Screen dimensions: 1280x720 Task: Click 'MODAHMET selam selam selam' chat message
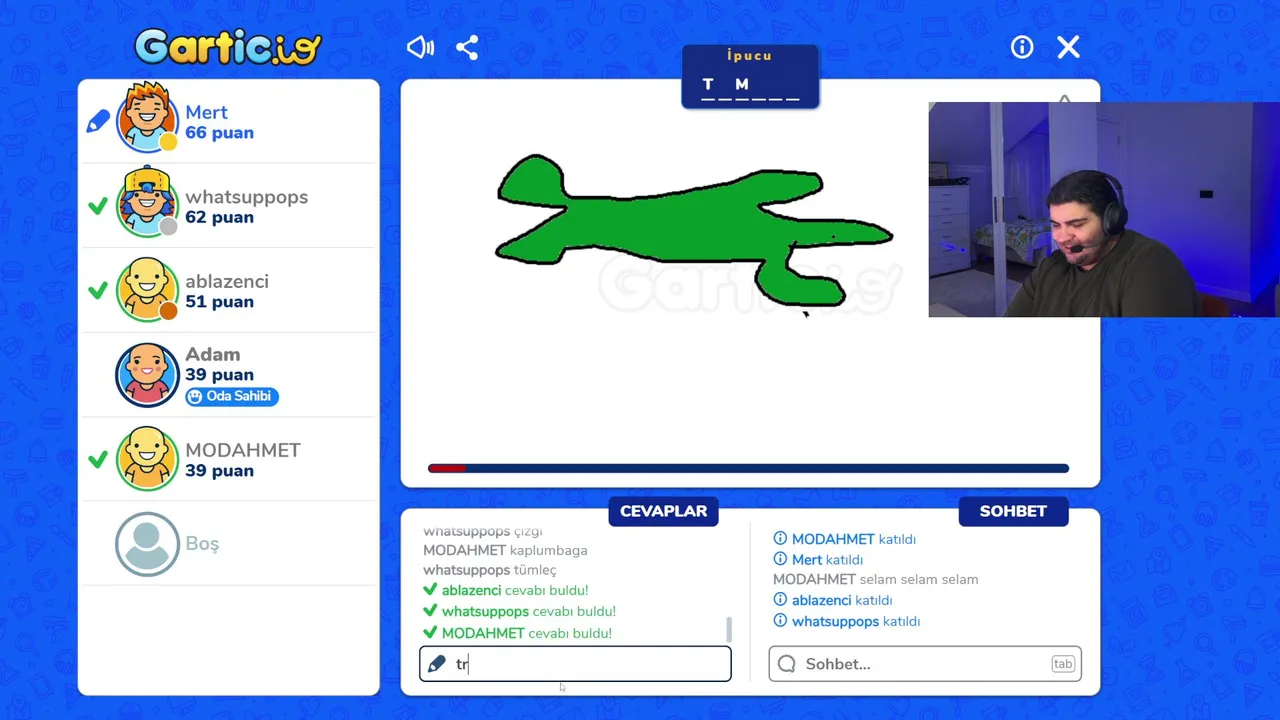point(875,579)
